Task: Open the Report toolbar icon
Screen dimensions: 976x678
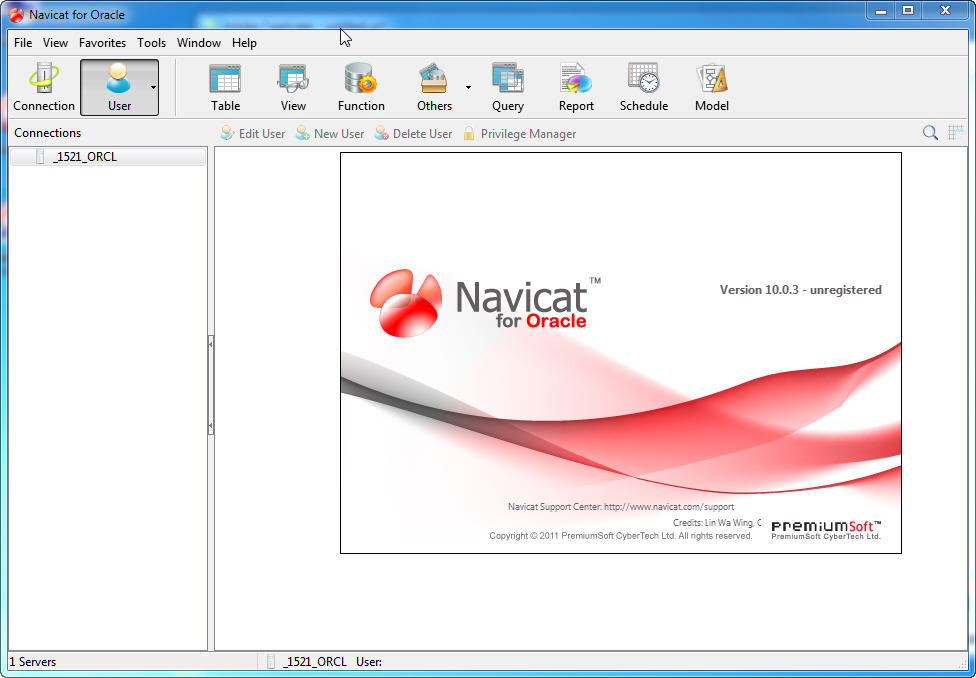Action: (x=576, y=87)
